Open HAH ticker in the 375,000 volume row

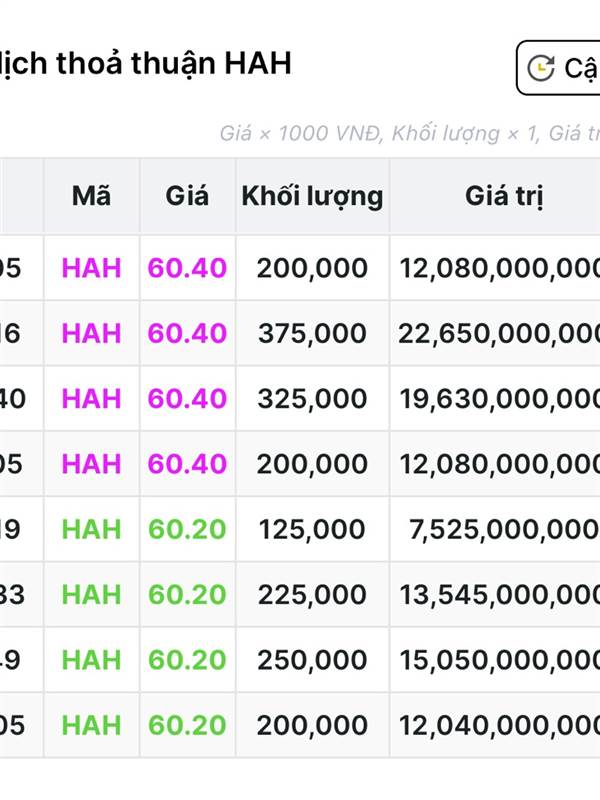pyautogui.click(x=91, y=333)
